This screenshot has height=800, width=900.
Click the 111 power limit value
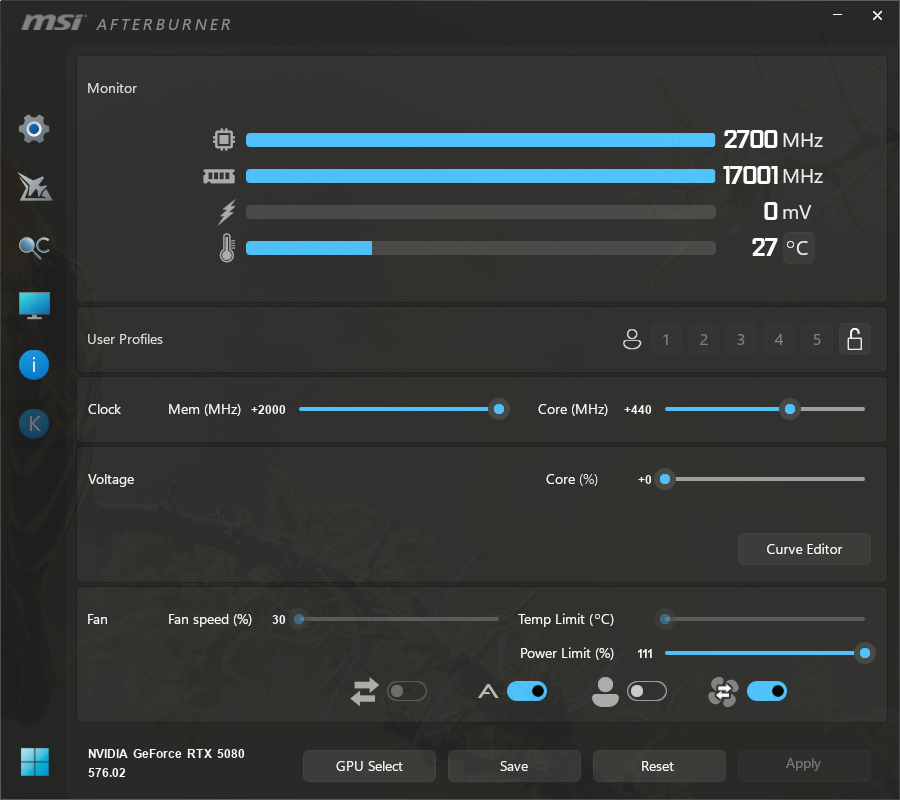point(645,654)
